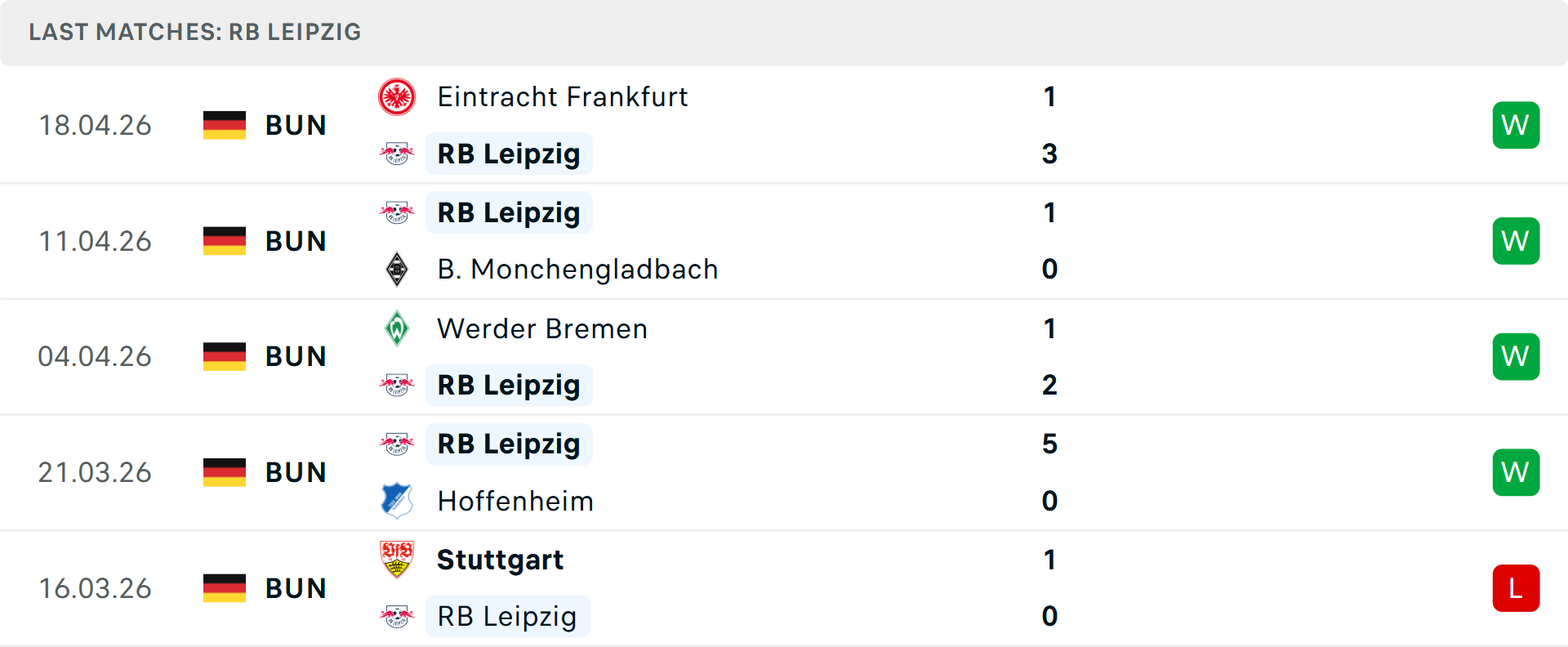Viewport: 1568px width, 647px height.
Task: Click the LAST MATCHES: RB LEIPZIG header
Action: click(x=194, y=32)
